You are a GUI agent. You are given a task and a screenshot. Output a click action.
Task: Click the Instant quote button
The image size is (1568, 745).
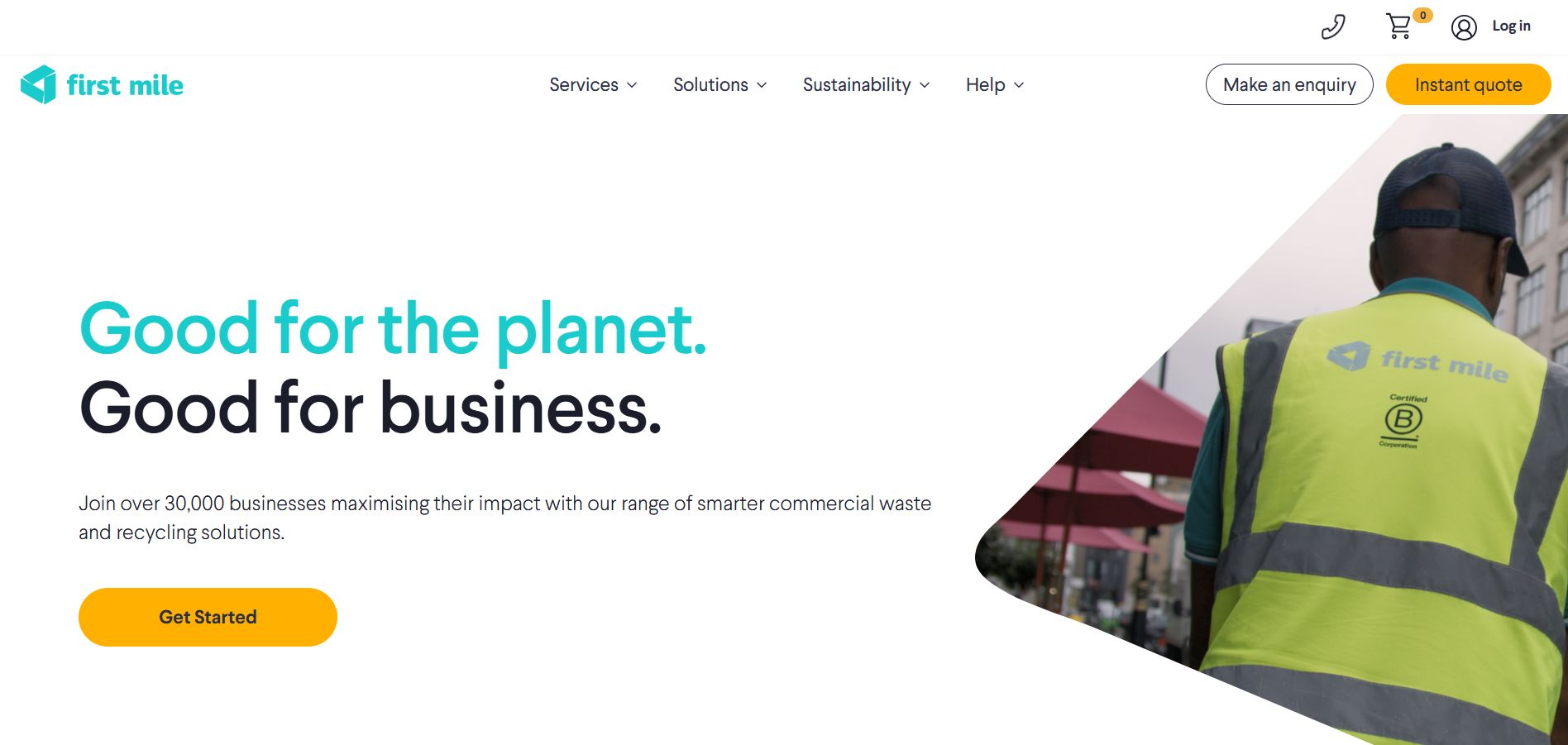click(1468, 84)
